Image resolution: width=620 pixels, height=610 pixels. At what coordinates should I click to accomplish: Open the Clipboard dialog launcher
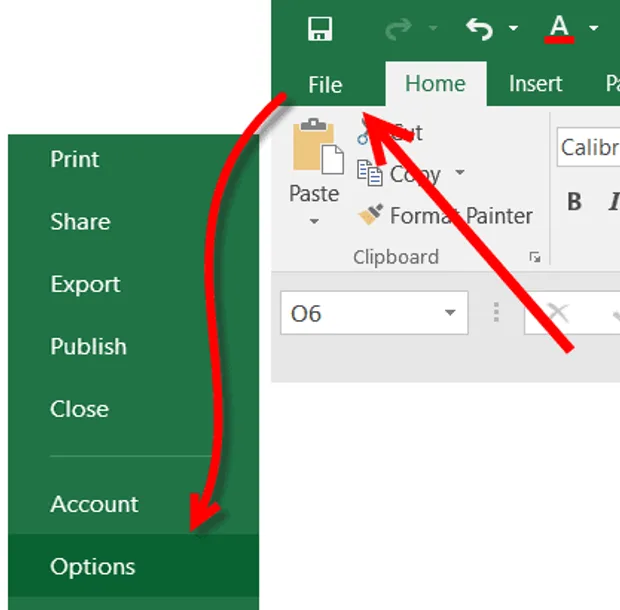(535, 258)
